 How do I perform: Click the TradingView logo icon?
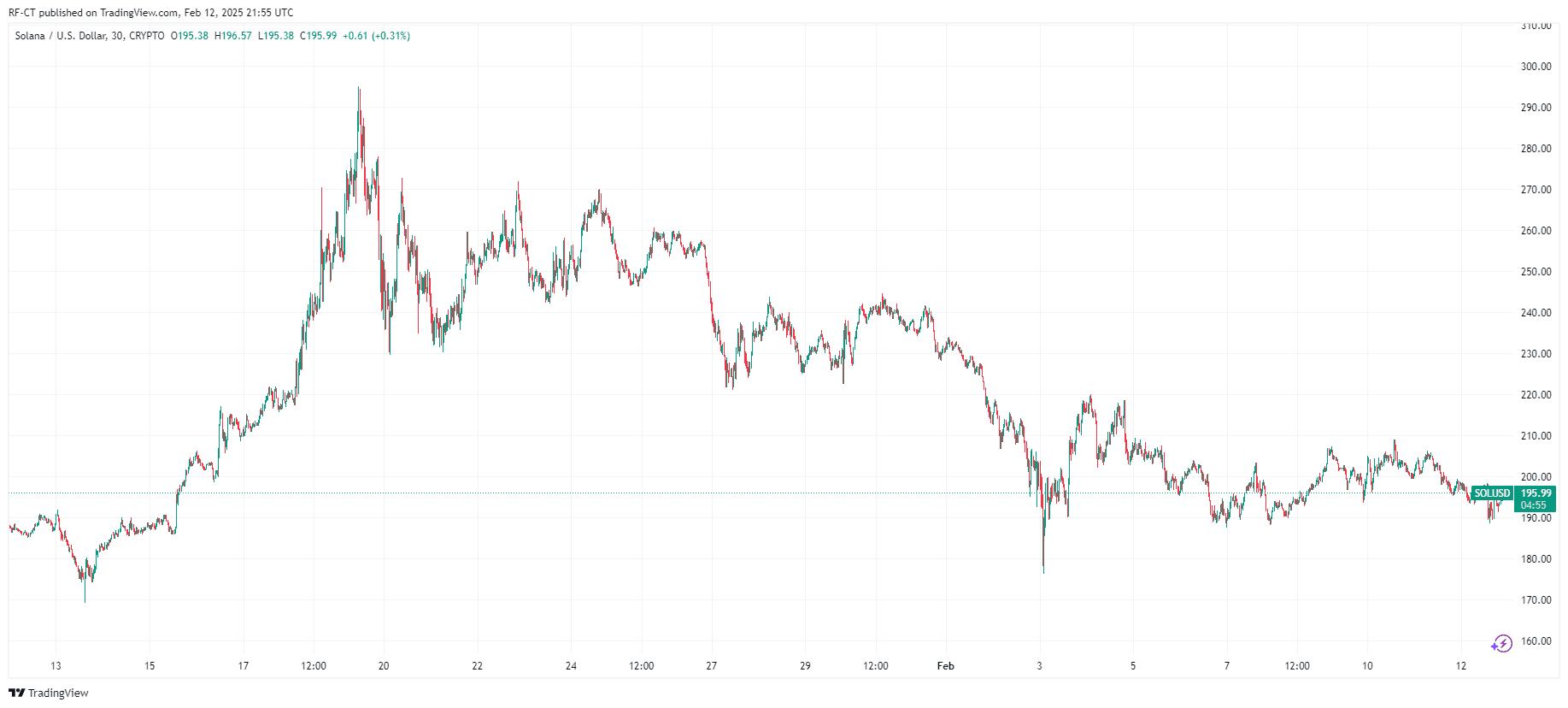[16, 693]
